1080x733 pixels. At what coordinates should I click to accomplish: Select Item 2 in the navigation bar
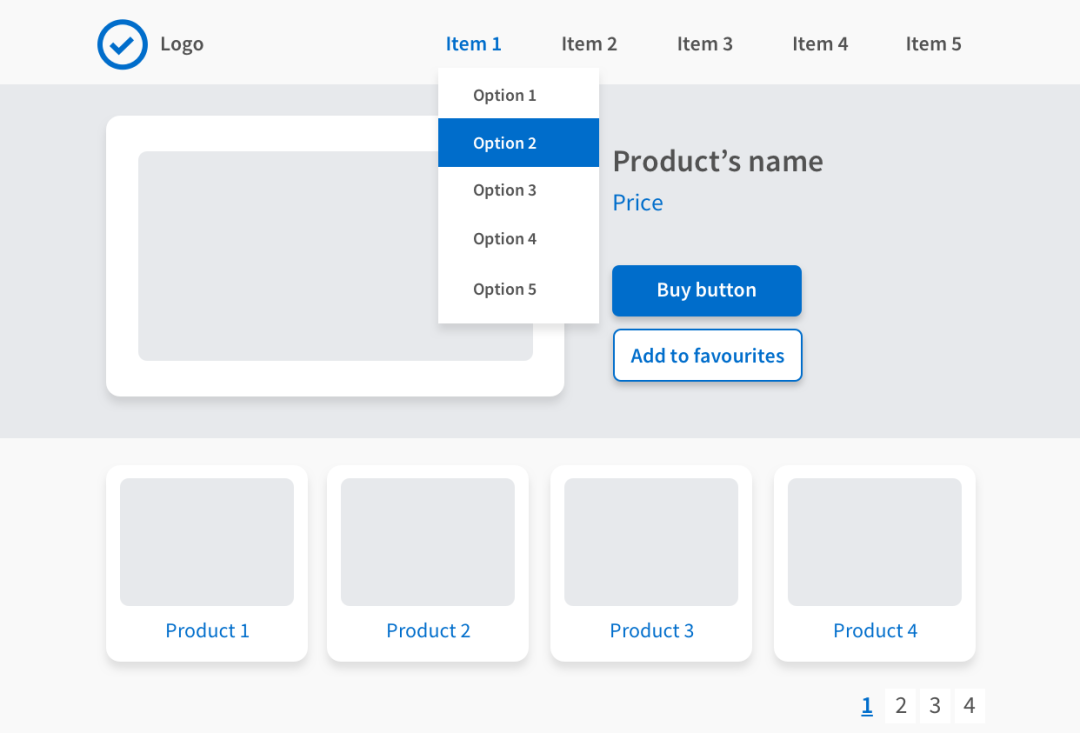589,44
